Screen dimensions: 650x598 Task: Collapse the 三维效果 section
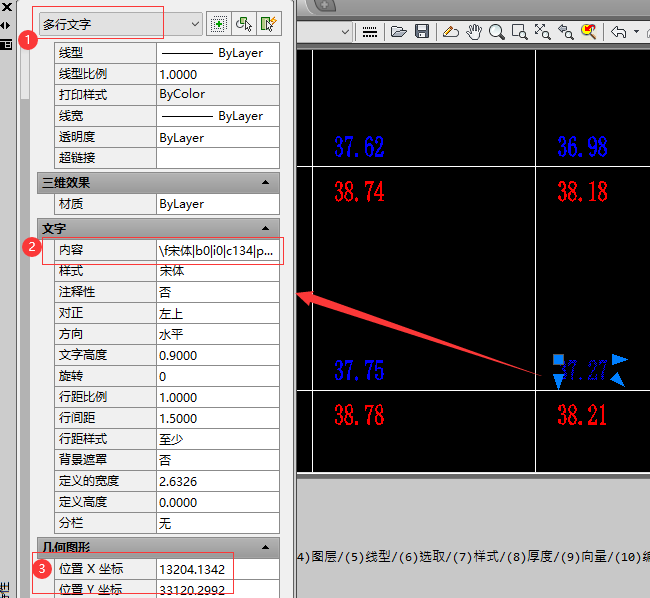coord(265,182)
